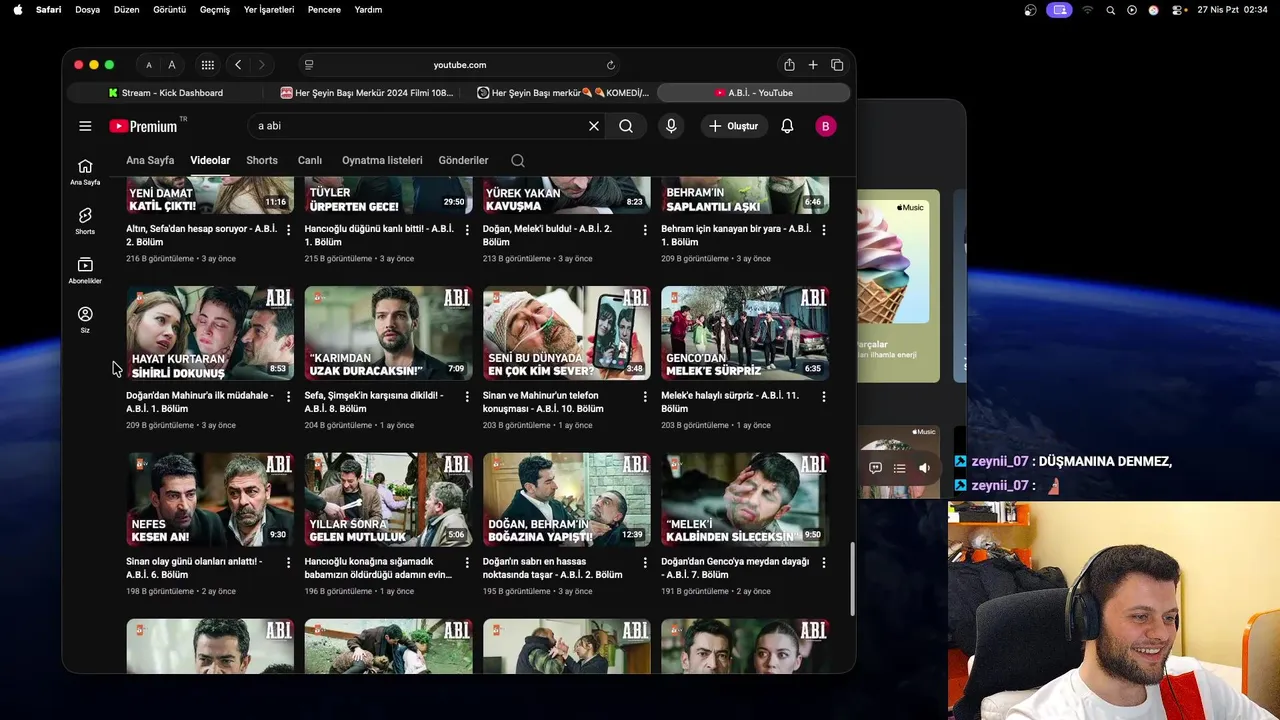Switch to the KOMEDİ browser tab

pyautogui.click(x=562, y=93)
